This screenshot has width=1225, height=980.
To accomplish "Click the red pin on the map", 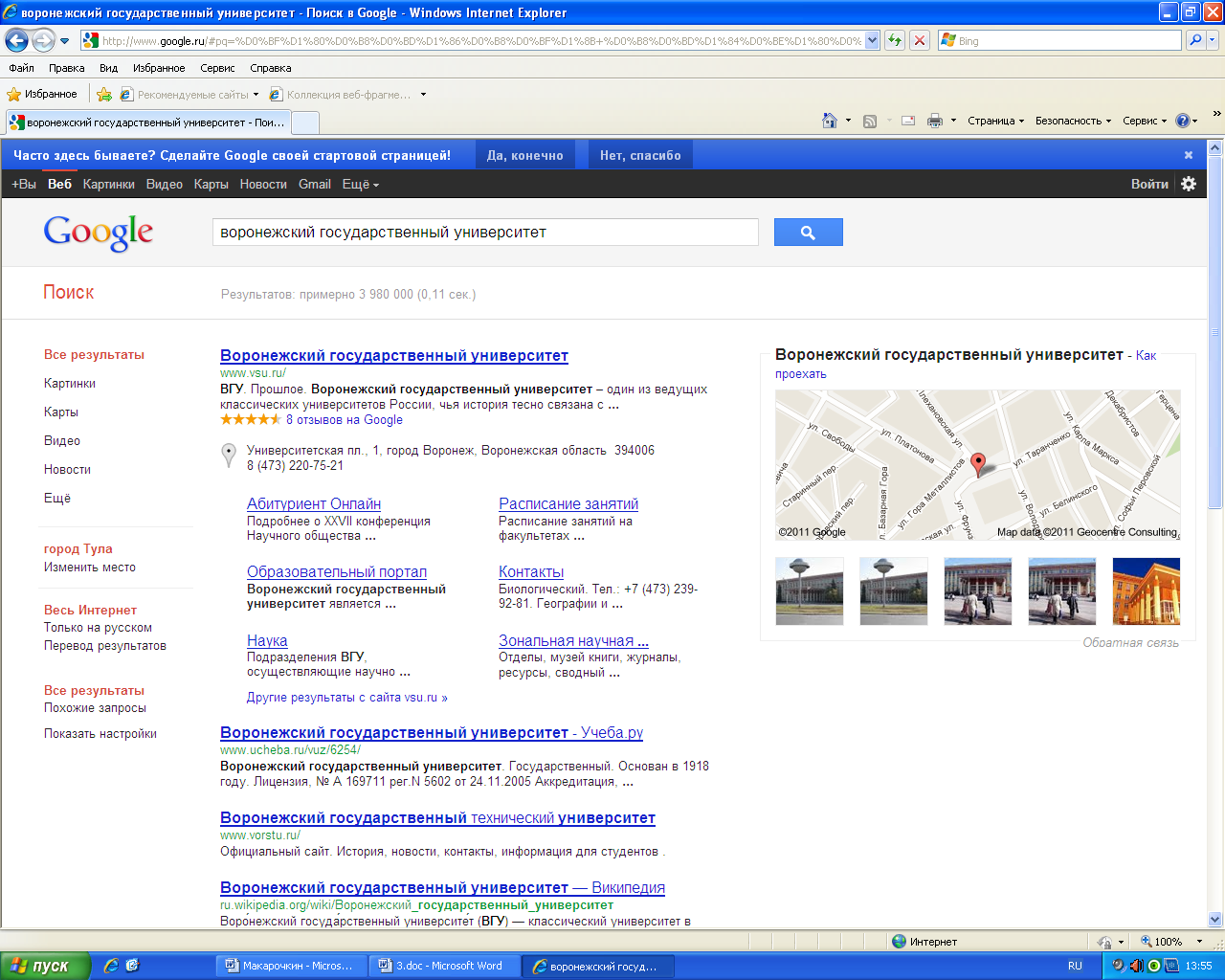I will (x=977, y=464).
